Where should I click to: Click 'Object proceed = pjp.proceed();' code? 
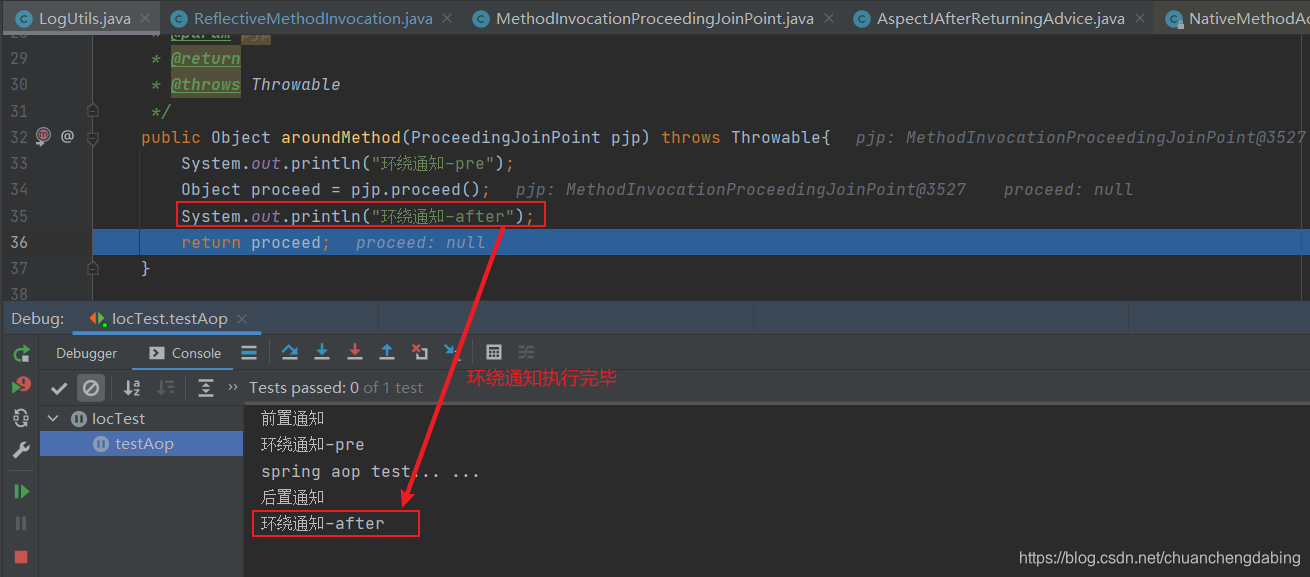pos(336,189)
